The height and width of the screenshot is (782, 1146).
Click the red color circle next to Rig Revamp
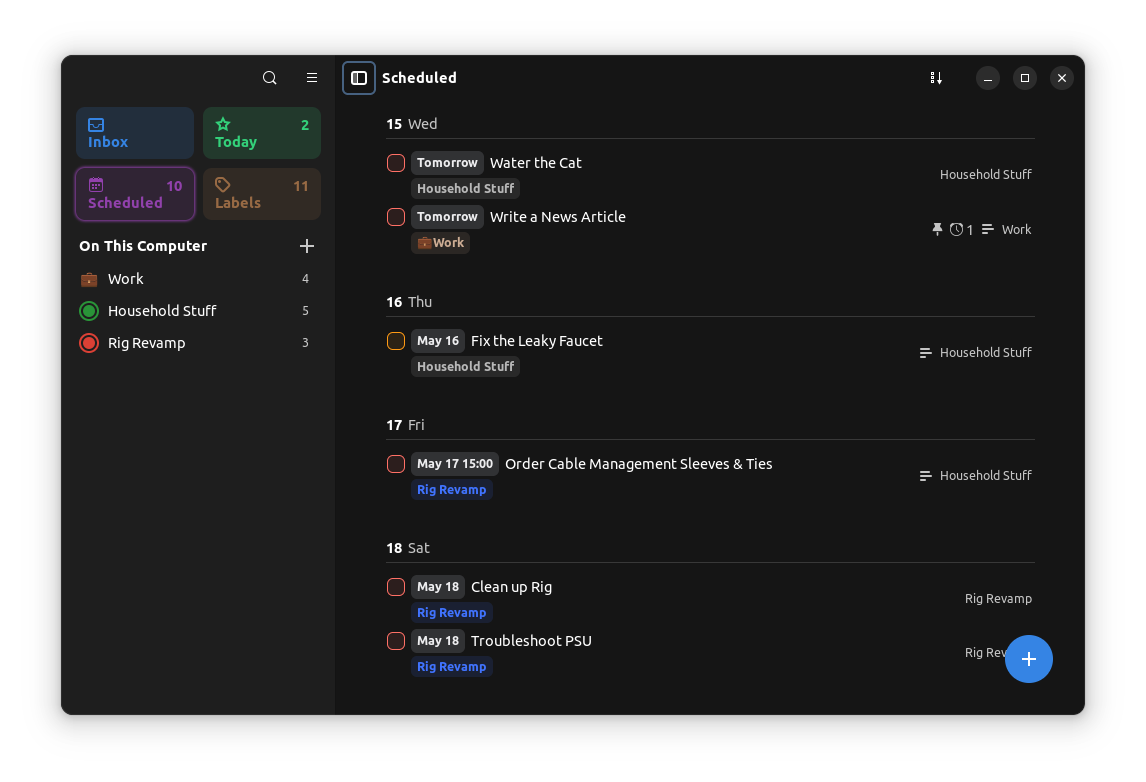(88, 342)
